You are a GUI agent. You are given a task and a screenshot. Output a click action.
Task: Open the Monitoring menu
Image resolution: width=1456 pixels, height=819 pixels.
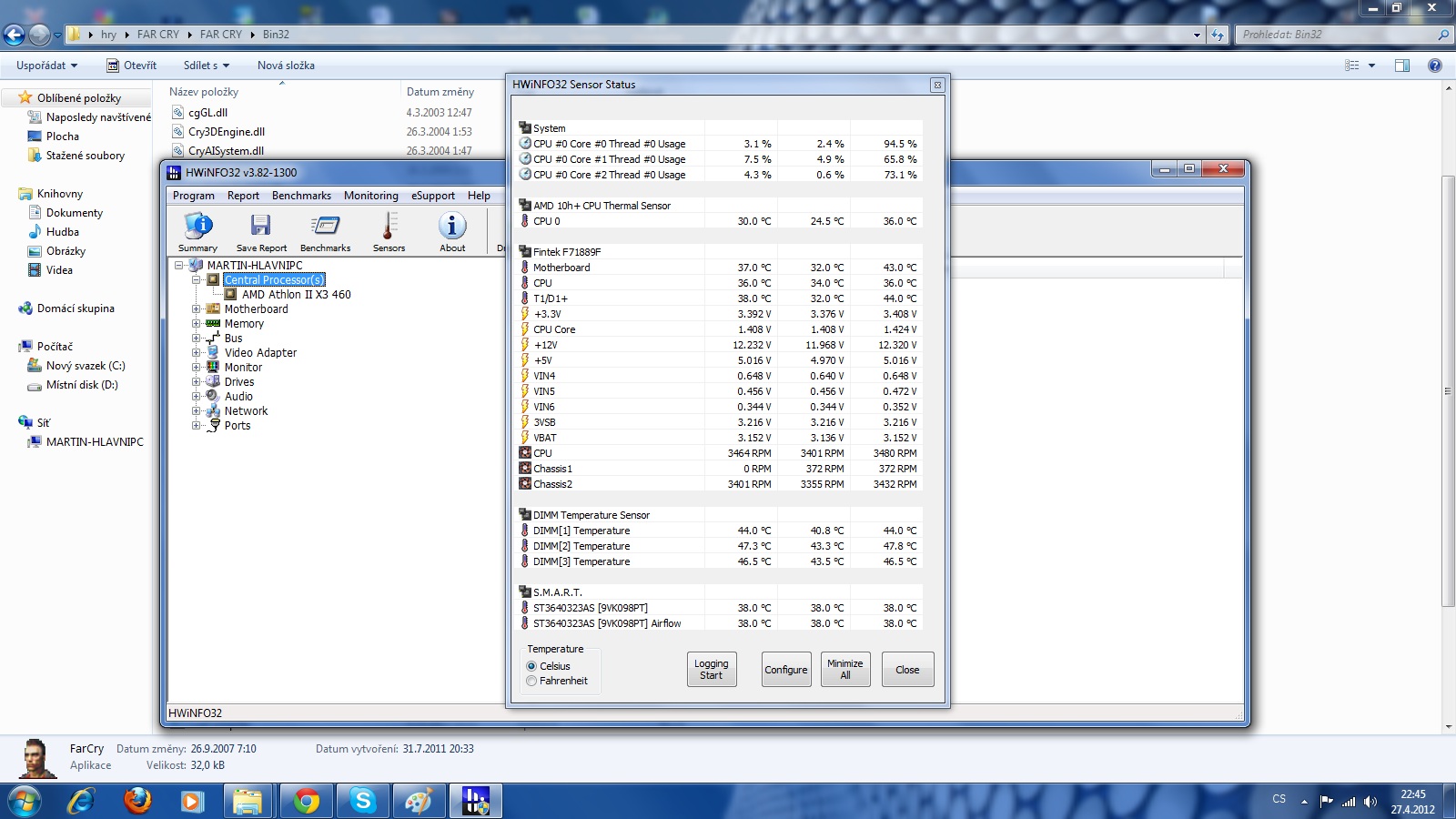371,196
